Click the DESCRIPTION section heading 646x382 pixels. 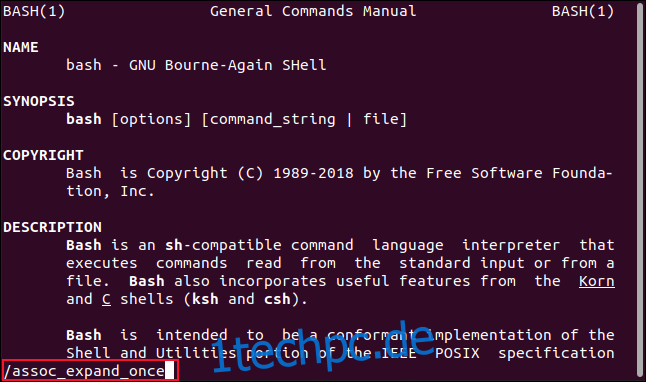click(52, 227)
